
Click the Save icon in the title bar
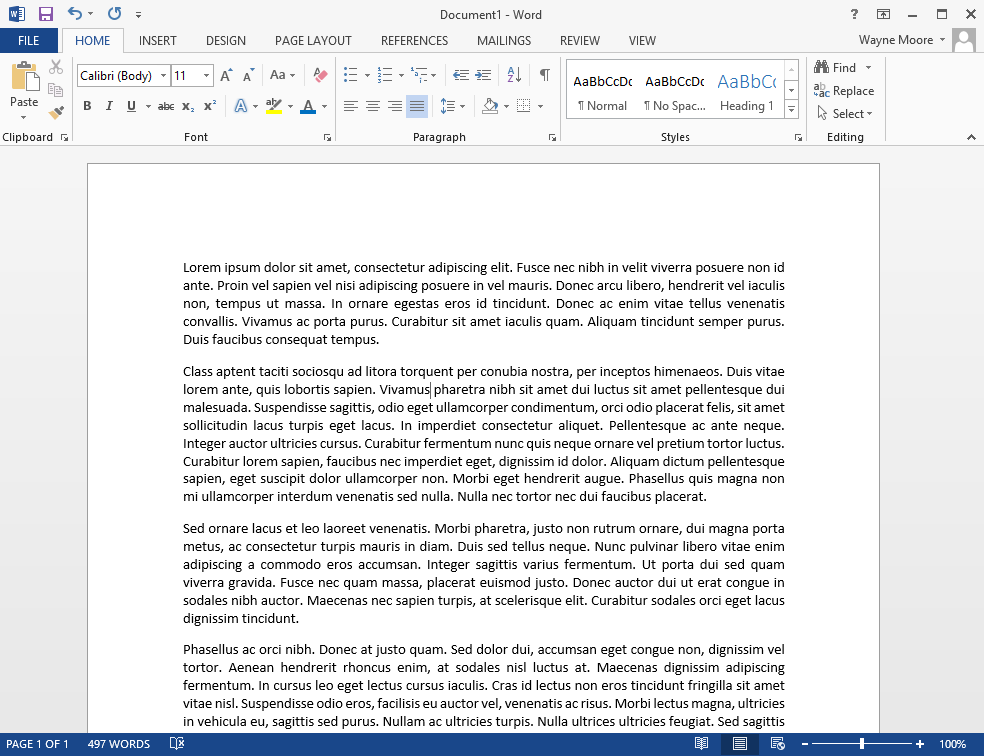tap(46, 14)
